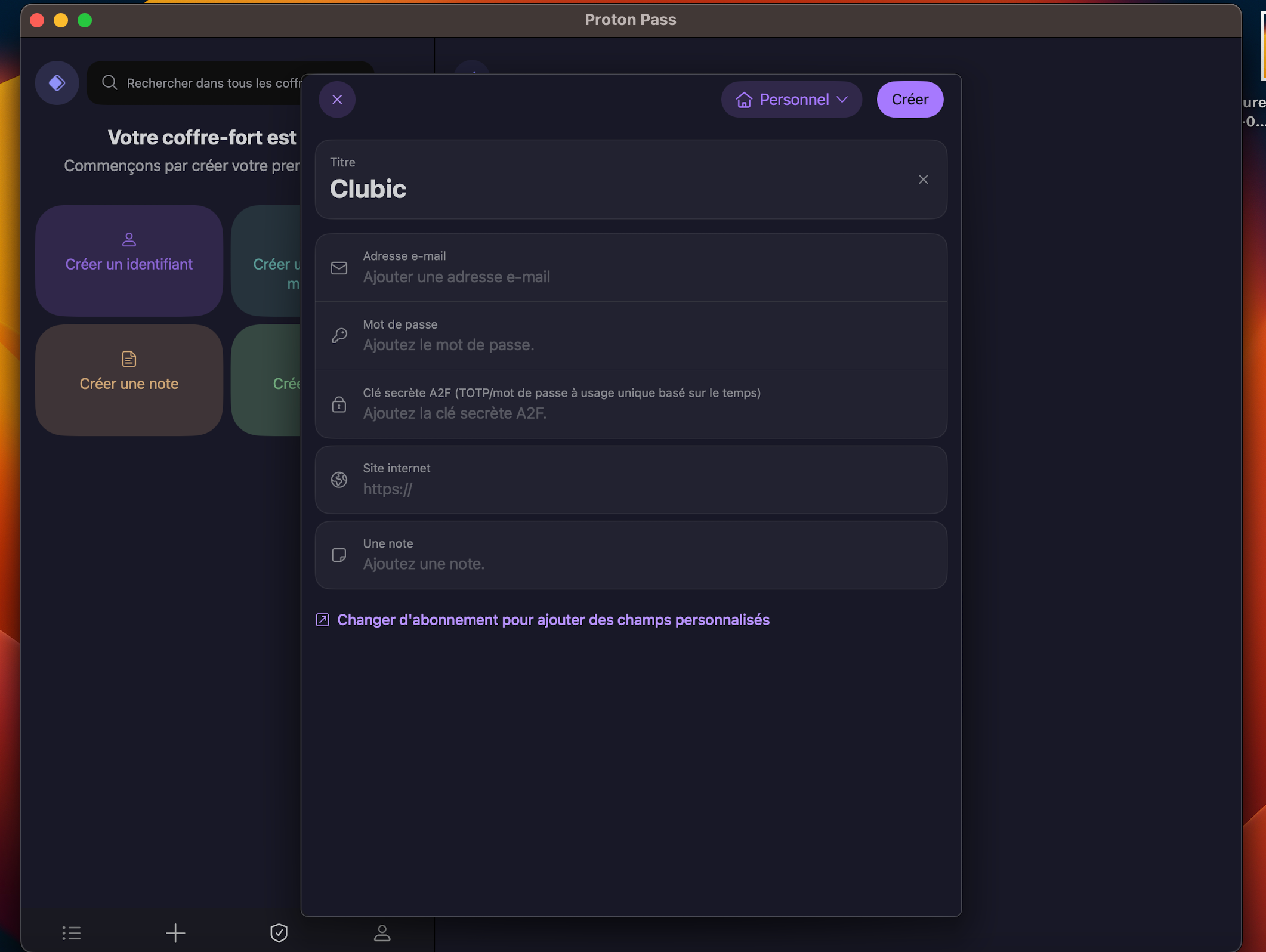Click the home icon in vault selector
This screenshot has width=1266, height=952.
(744, 100)
